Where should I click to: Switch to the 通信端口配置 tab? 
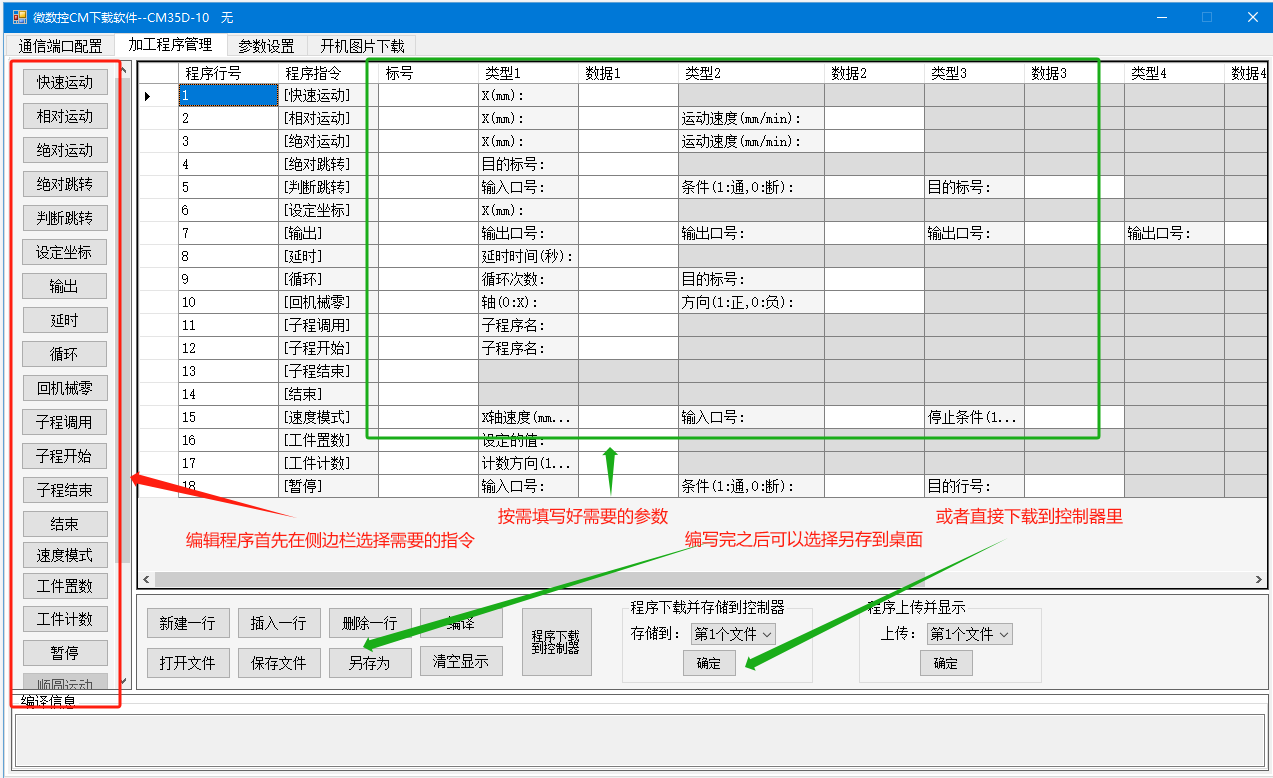pos(60,46)
